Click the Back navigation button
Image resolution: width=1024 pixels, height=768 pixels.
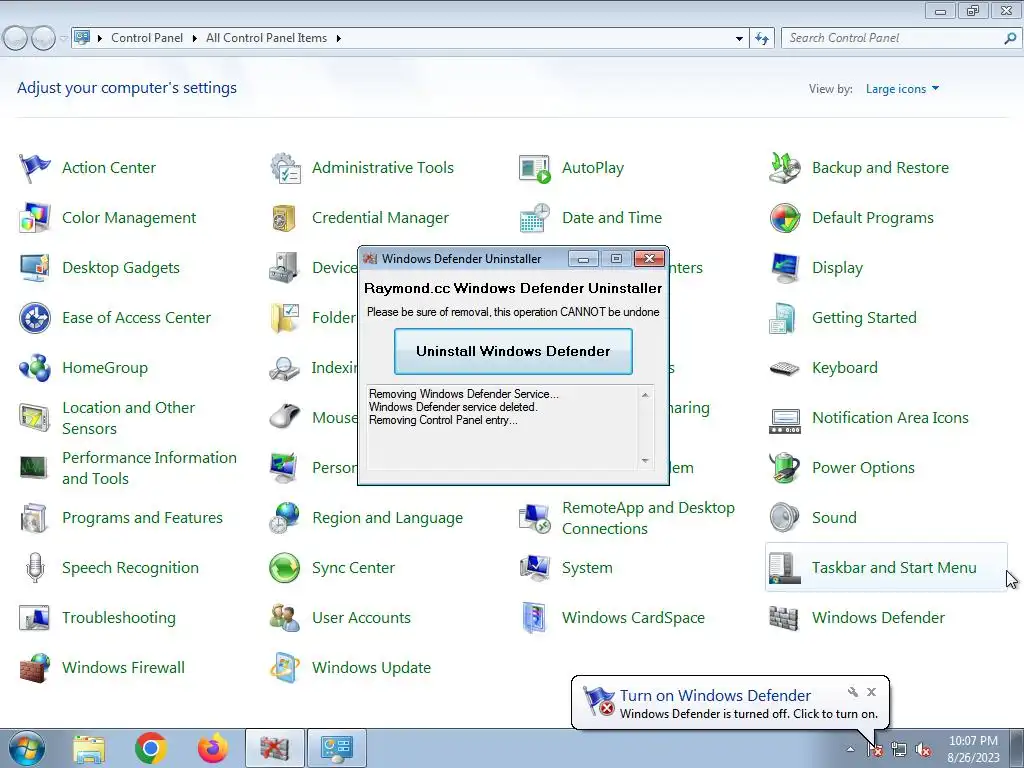15,39
